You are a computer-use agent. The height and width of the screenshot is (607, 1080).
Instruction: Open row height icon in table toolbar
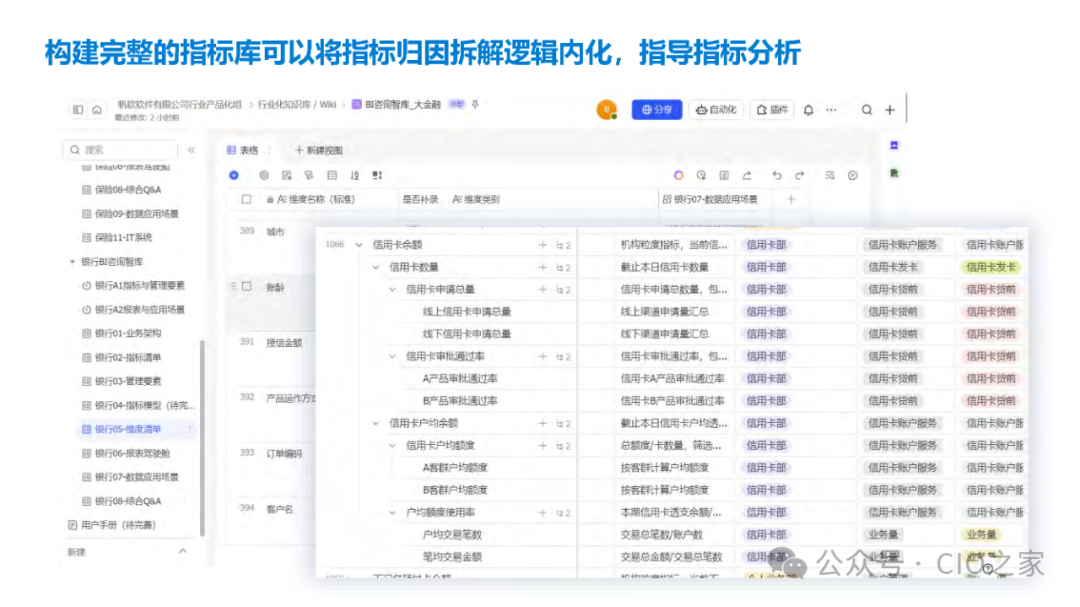377,175
